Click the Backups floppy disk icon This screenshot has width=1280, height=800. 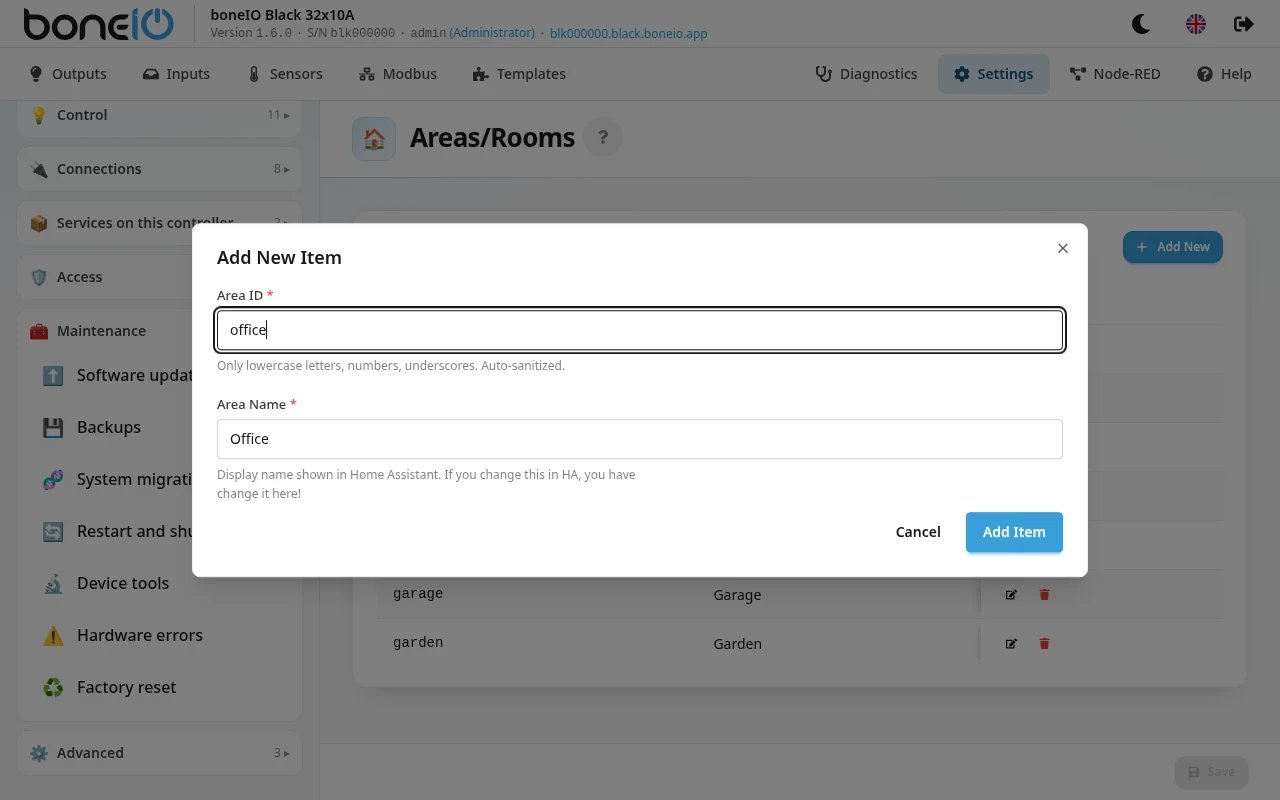[53, 427]
